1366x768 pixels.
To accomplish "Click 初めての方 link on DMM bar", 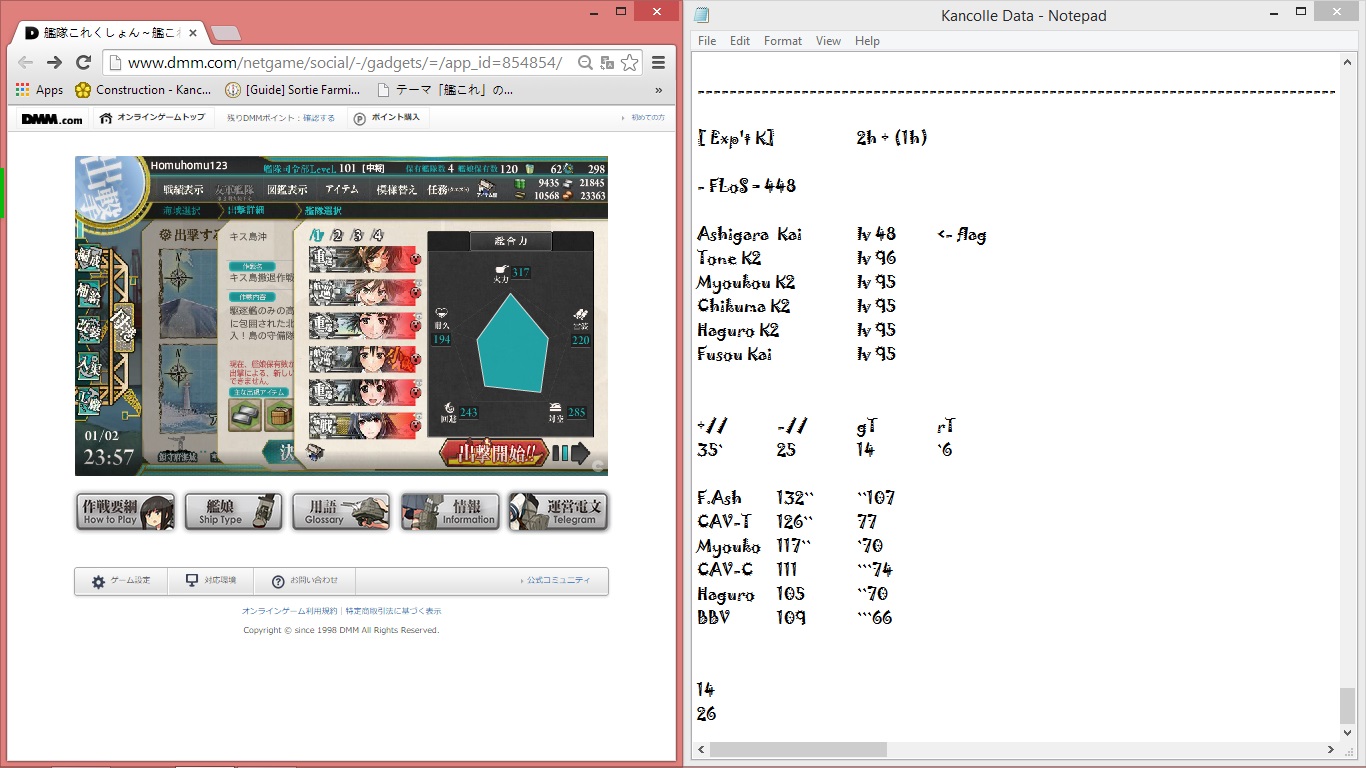I will 647,118.
